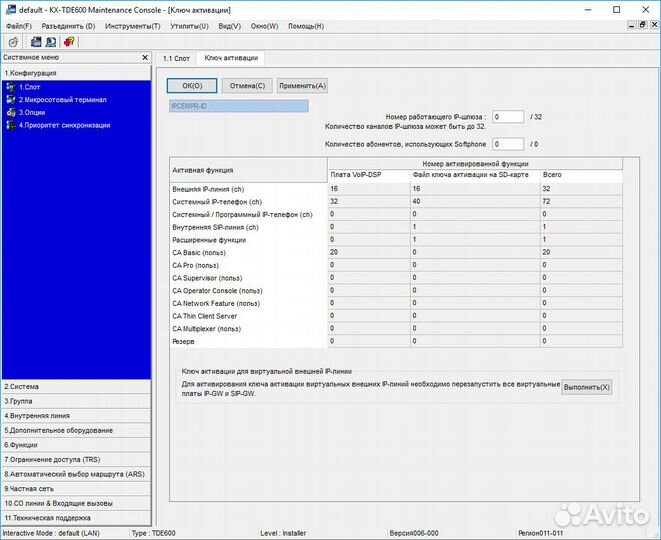Click the second toolbar icon with blue screen

pos(36,41)
